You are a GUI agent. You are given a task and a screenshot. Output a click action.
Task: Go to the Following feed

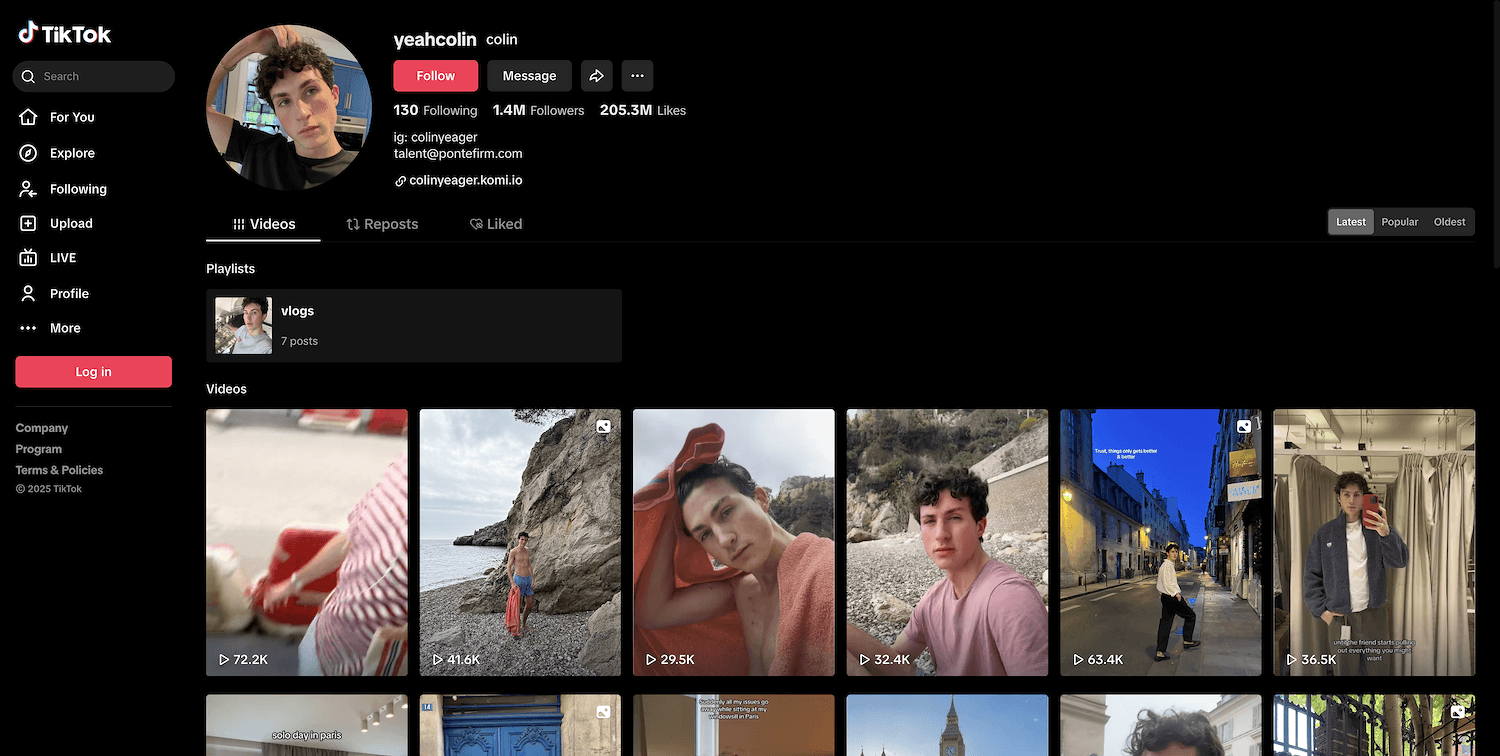[77, 189]
